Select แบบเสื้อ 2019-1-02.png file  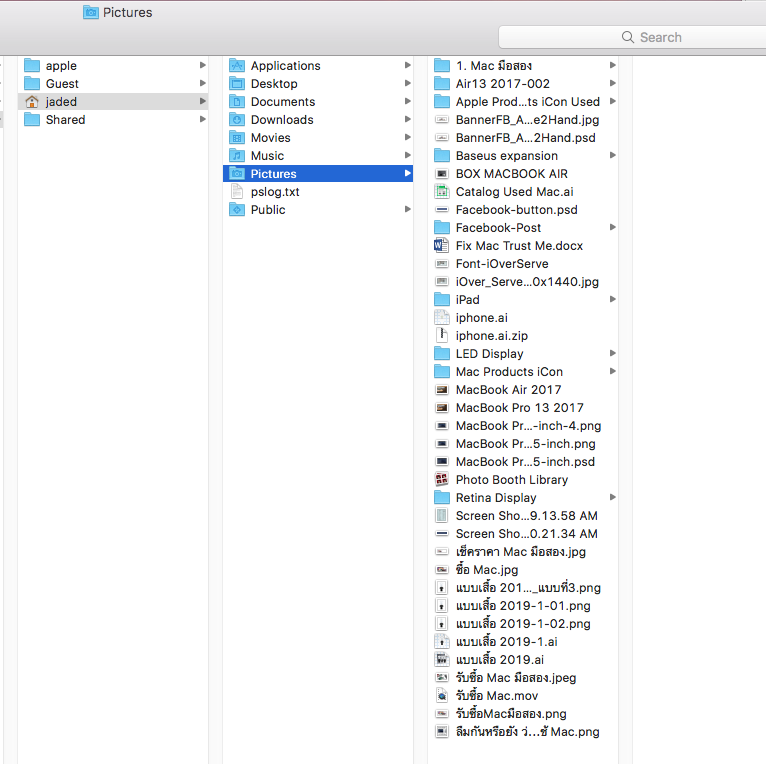pos(525,623)
